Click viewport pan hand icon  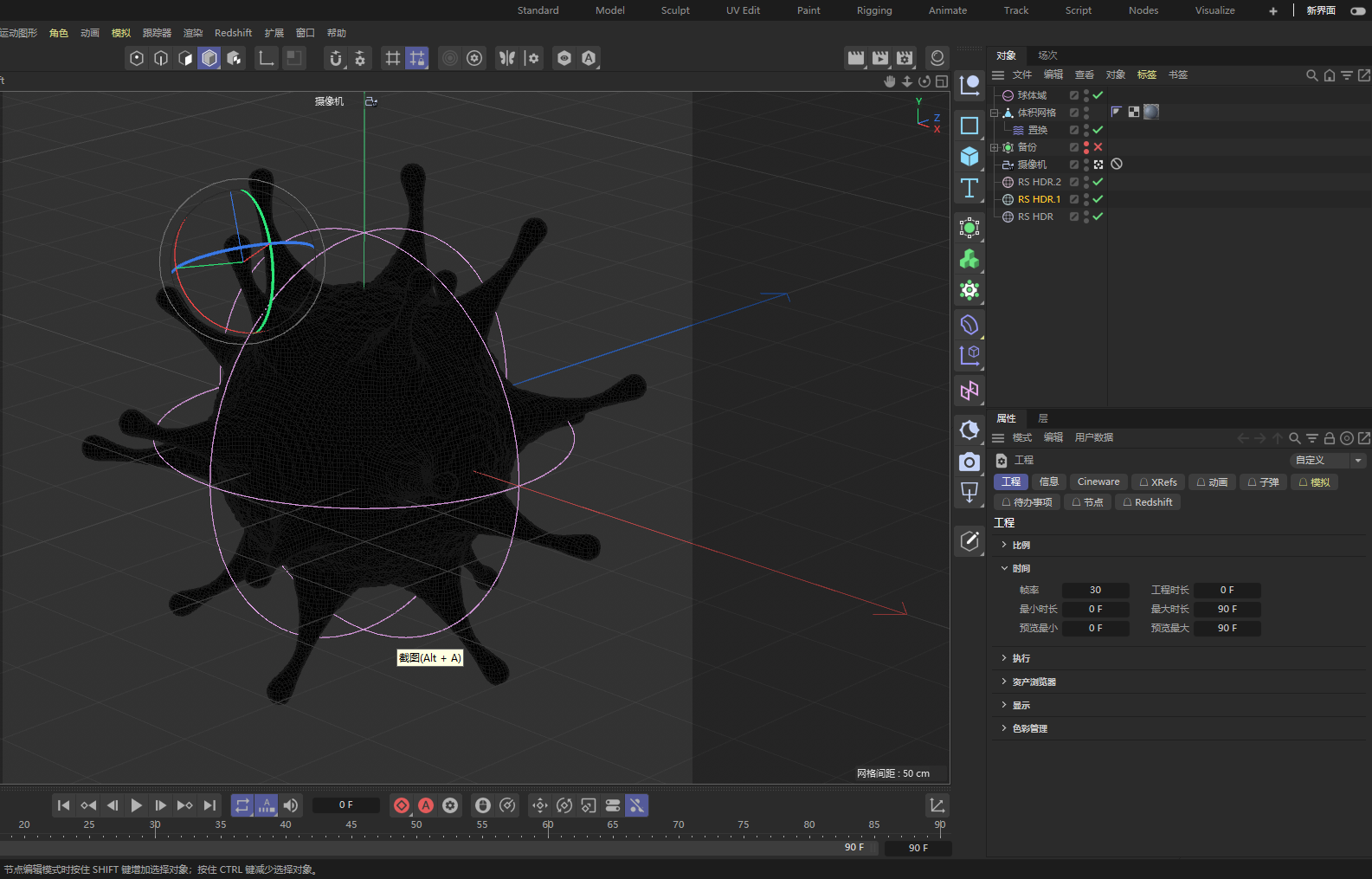(890, 81)
